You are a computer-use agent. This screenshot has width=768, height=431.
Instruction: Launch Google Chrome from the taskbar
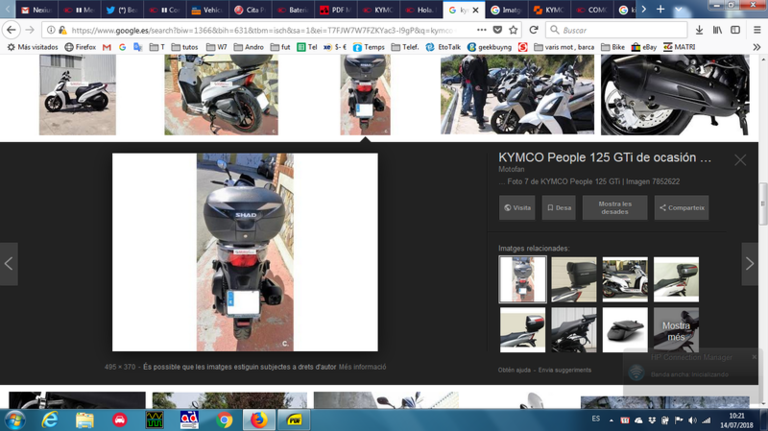(224, 419)
